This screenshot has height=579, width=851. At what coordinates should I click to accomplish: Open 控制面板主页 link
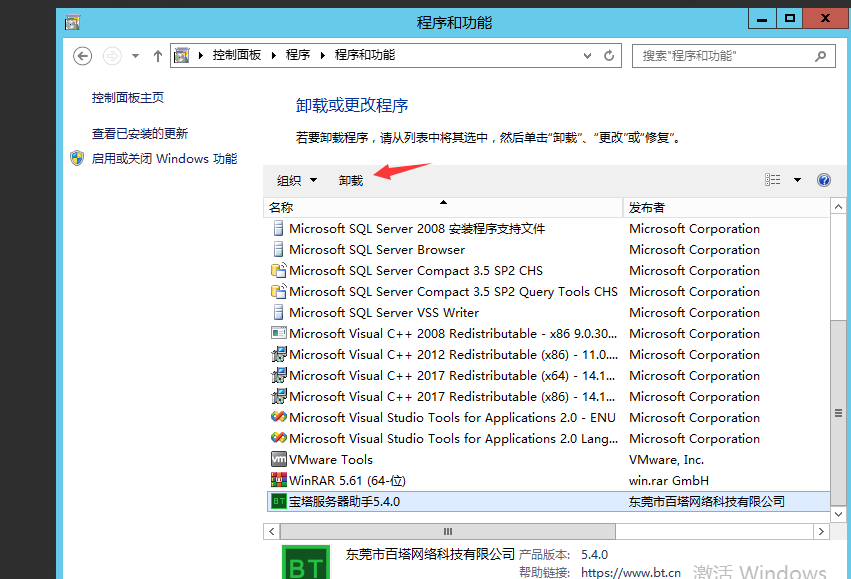coord(128,98)
